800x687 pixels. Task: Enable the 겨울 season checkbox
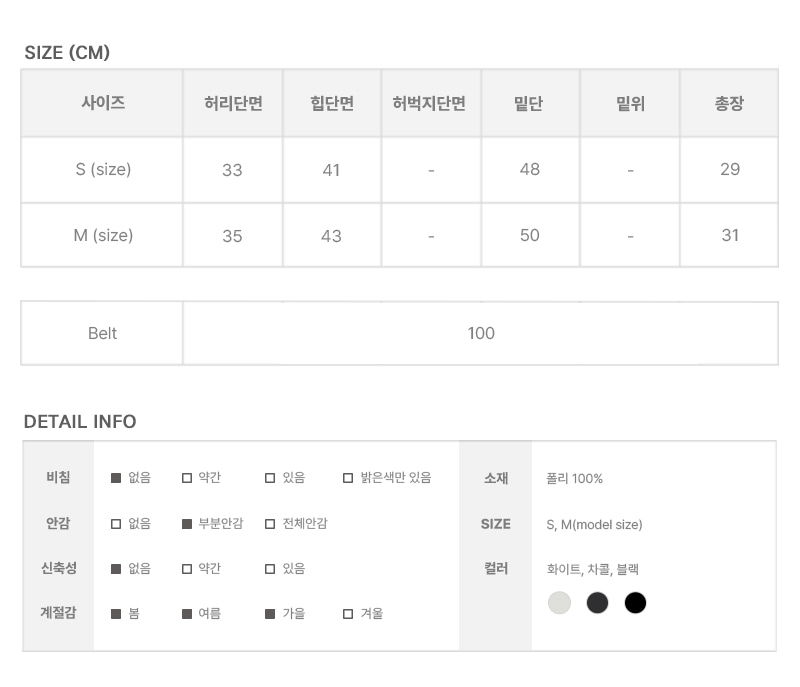click(x=348, y=614)
